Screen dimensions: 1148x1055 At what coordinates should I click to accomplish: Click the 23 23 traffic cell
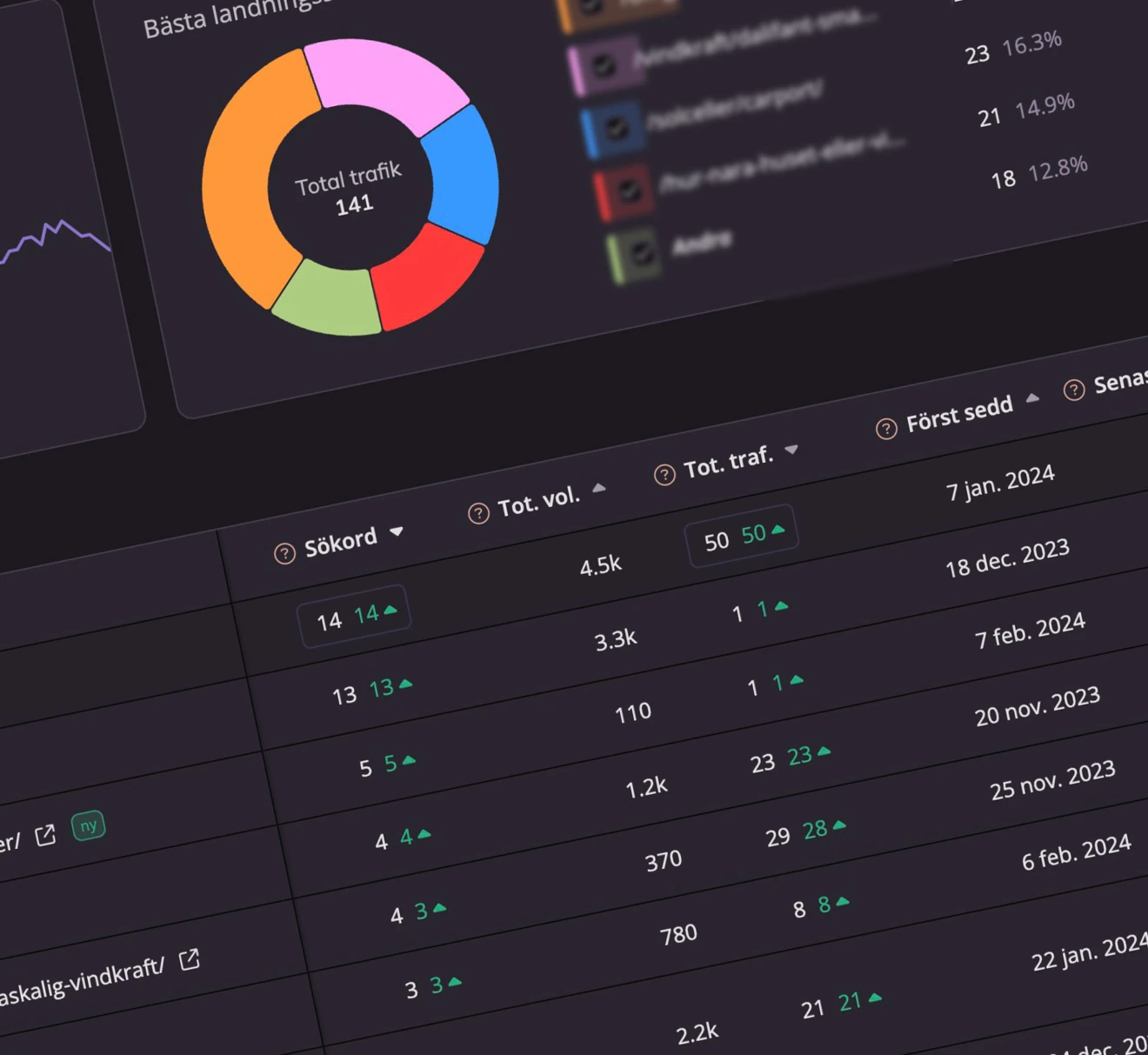point(791,759)
